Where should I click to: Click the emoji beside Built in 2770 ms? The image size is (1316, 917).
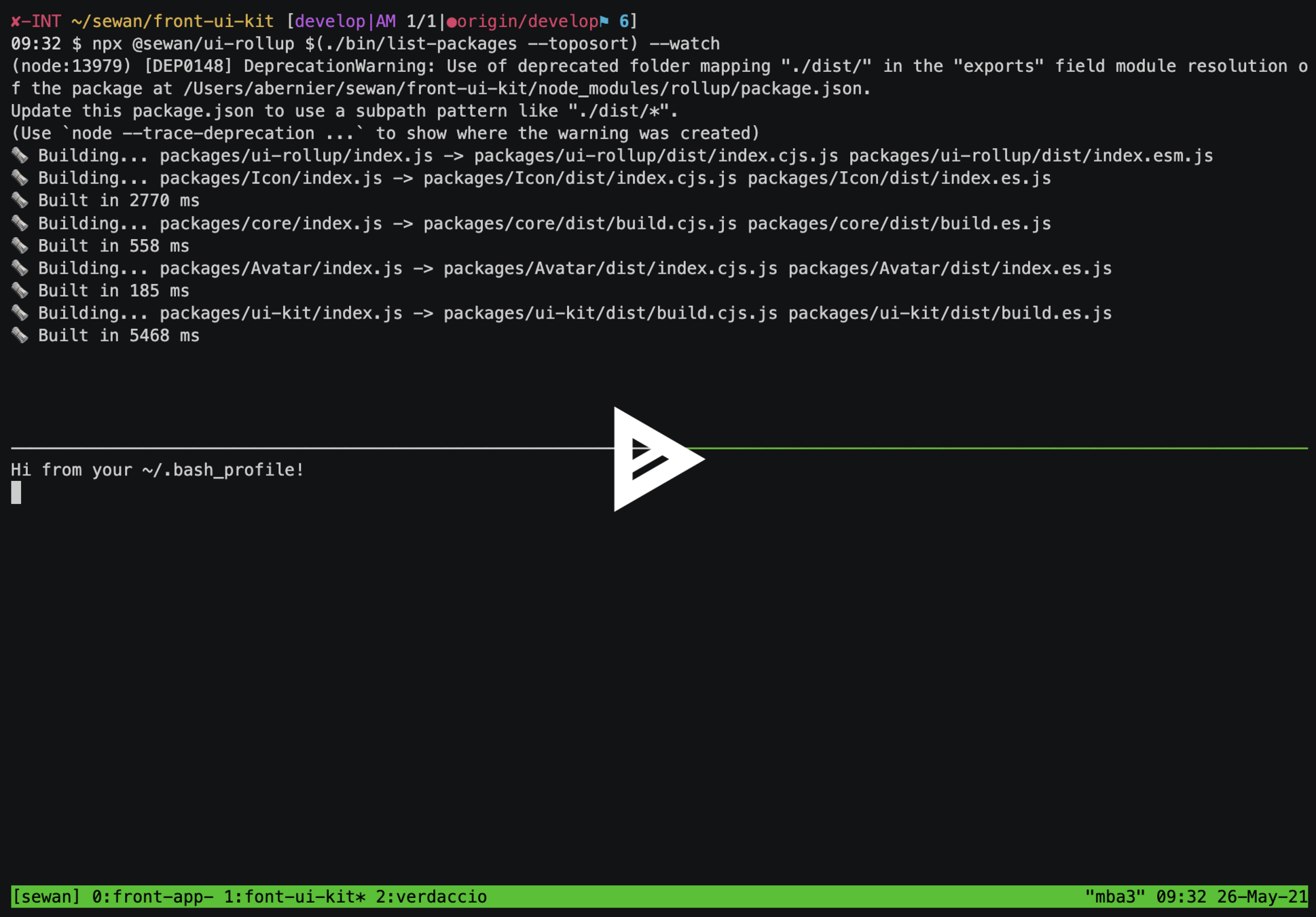pyautogui.click(x=20, y=200)
